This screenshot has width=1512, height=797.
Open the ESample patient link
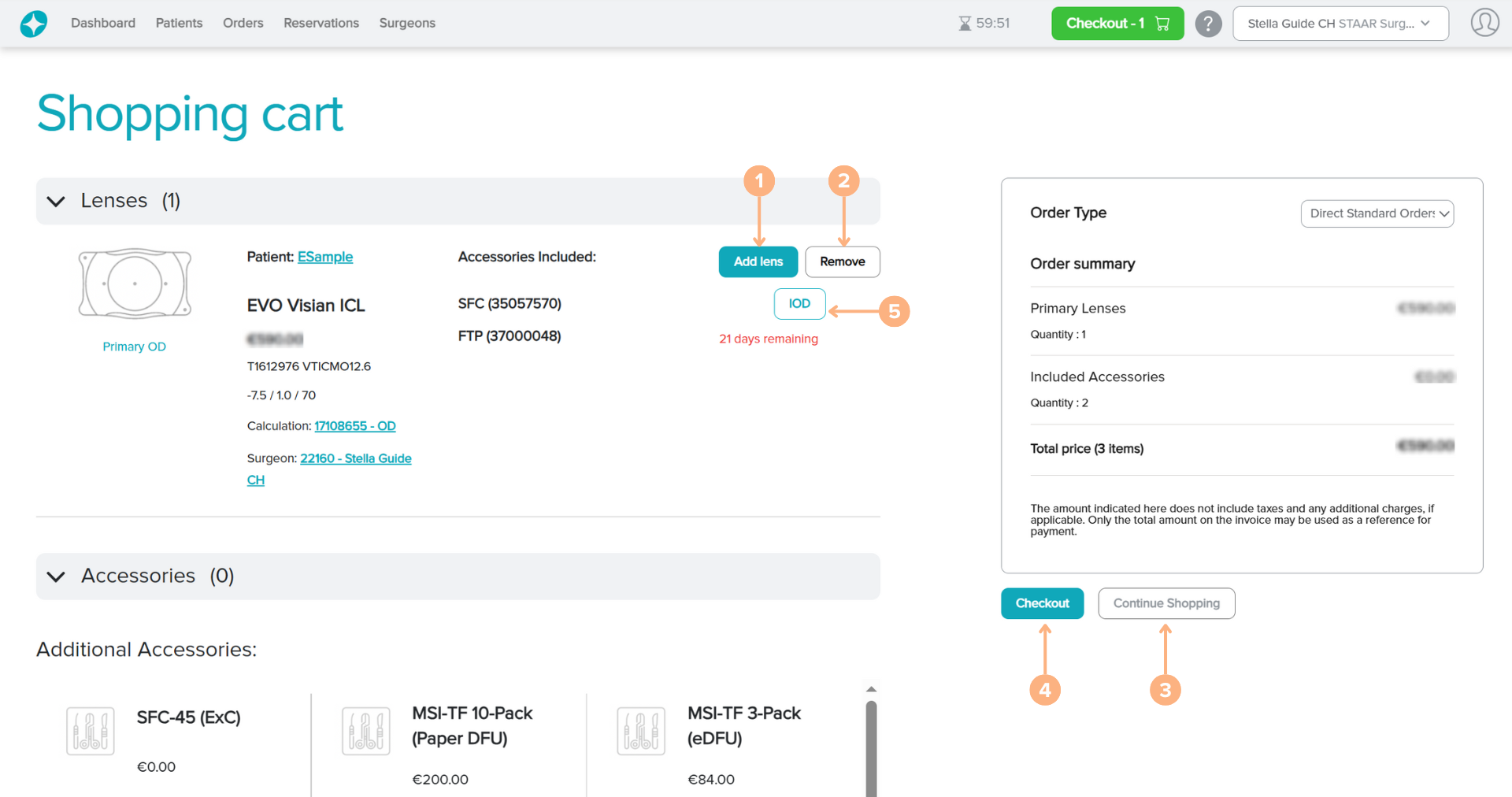tap(324, 257)
